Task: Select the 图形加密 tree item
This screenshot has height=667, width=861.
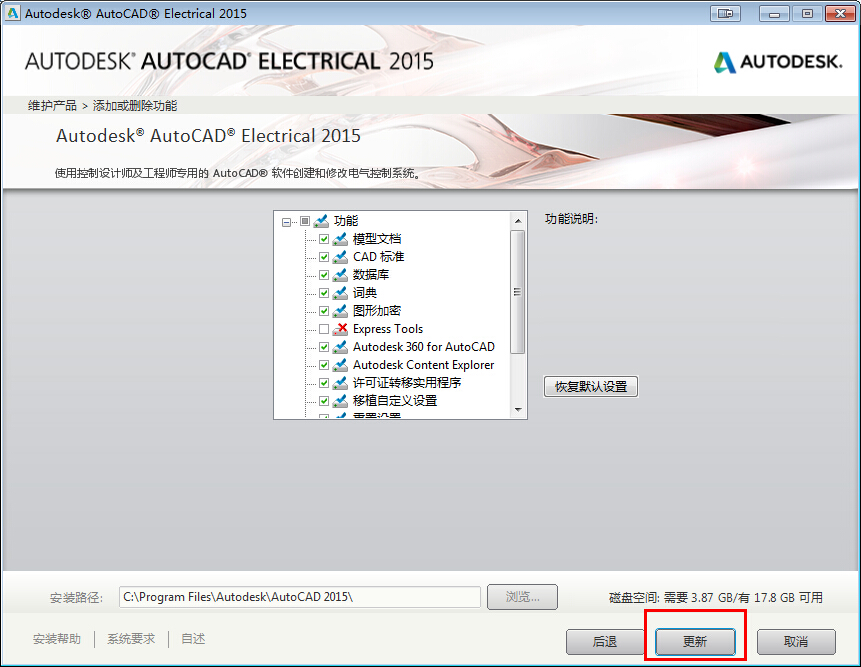Action: click(x=377, y=311)
